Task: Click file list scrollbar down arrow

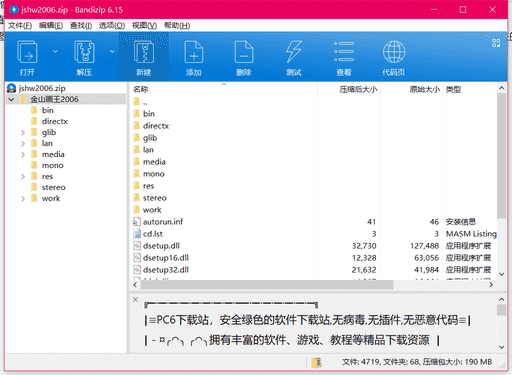Action: tap(501, 274)
